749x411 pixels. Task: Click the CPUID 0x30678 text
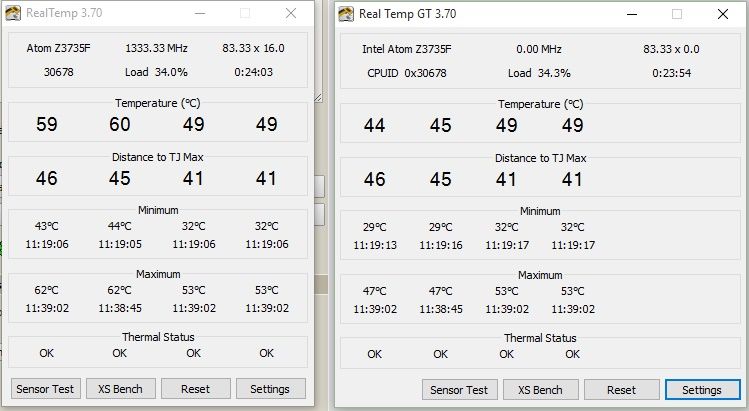407,73
